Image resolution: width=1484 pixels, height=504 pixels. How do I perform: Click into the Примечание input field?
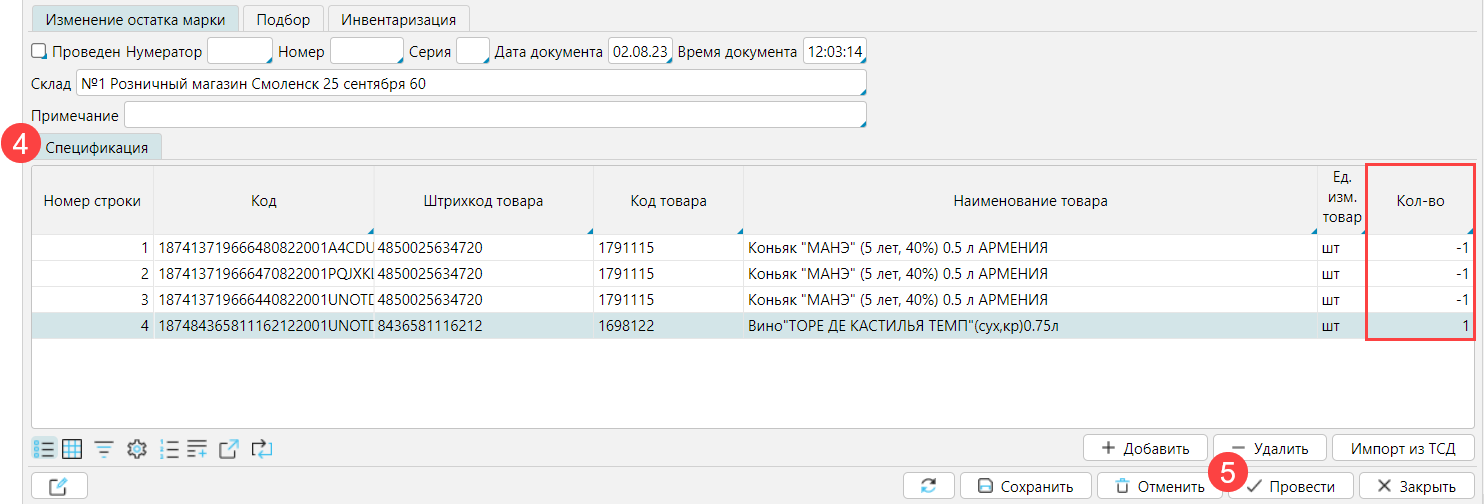tap(494, 116)
